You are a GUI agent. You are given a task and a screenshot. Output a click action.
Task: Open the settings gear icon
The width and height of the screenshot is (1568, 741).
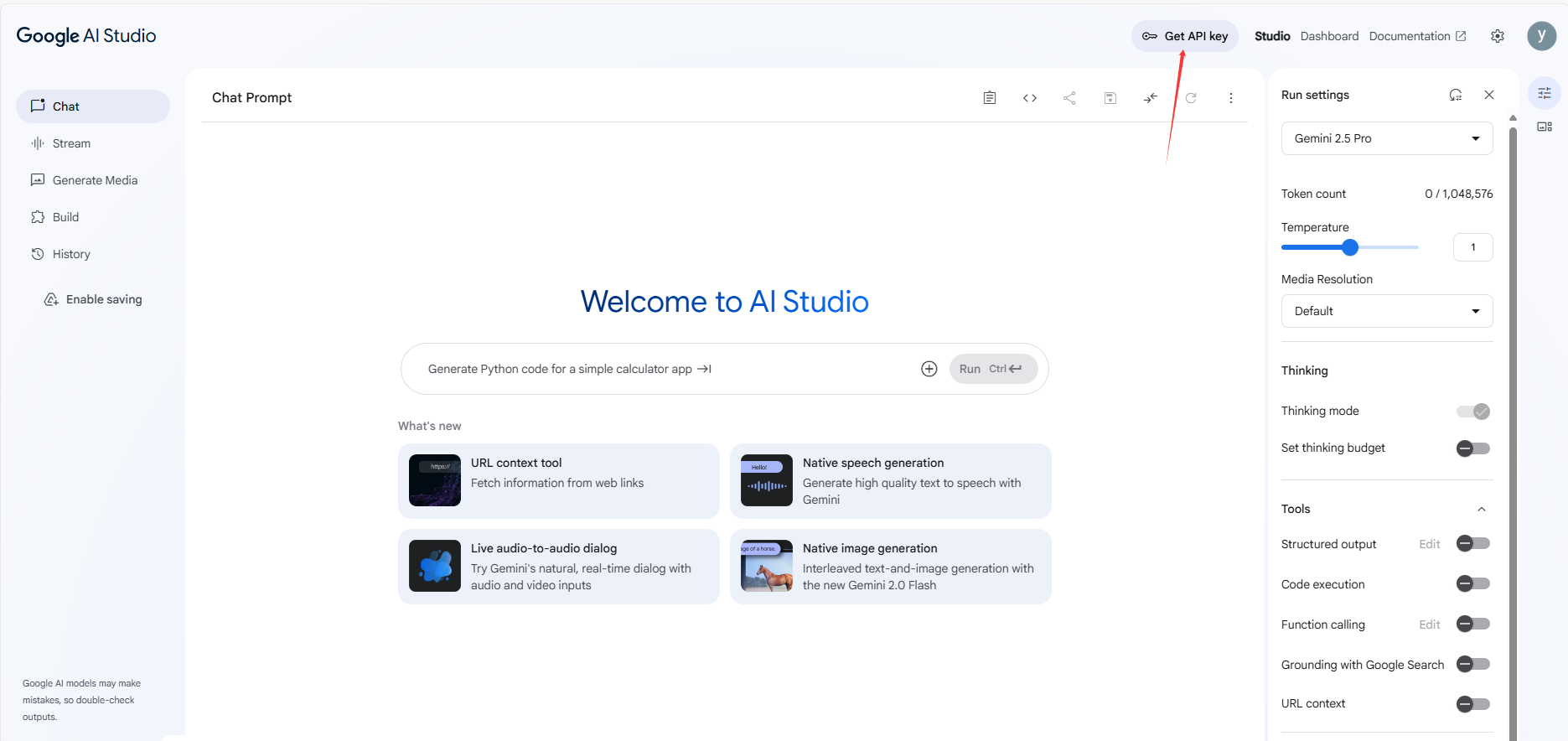[x=1498, y=36]
